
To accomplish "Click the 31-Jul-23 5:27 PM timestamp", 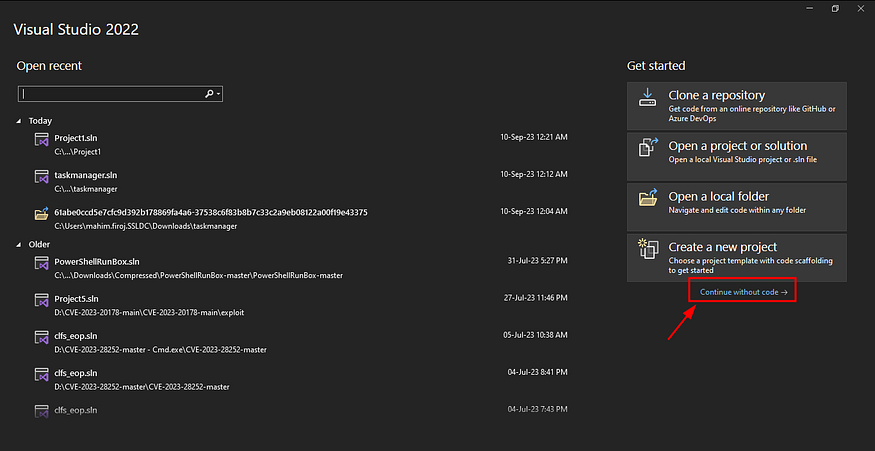I will (x=537, y=260).
